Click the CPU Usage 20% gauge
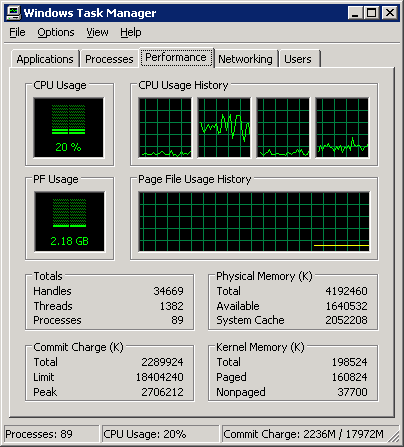 (x=69, y=127)
